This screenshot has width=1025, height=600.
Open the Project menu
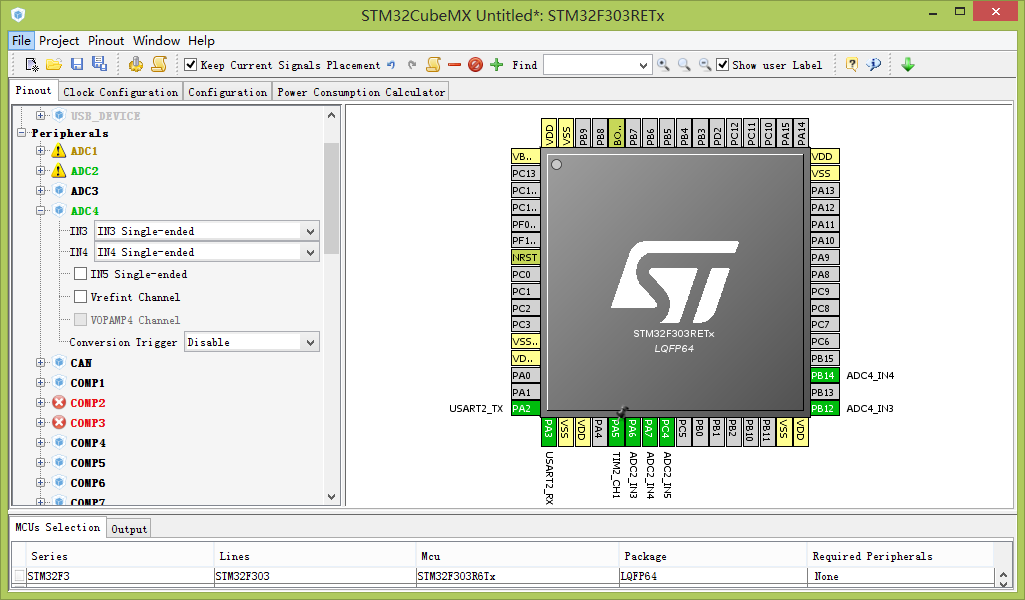coord(59,41)
